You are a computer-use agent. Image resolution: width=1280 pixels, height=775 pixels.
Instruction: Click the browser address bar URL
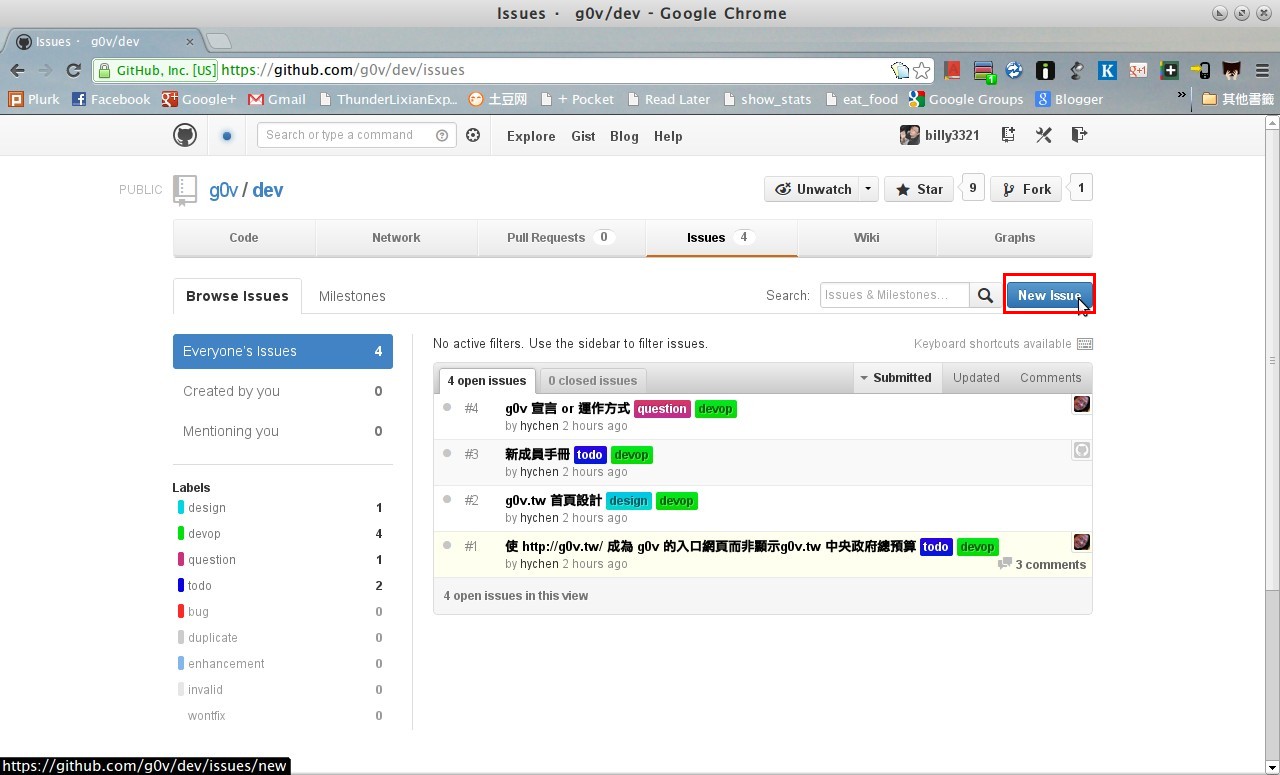343,70
